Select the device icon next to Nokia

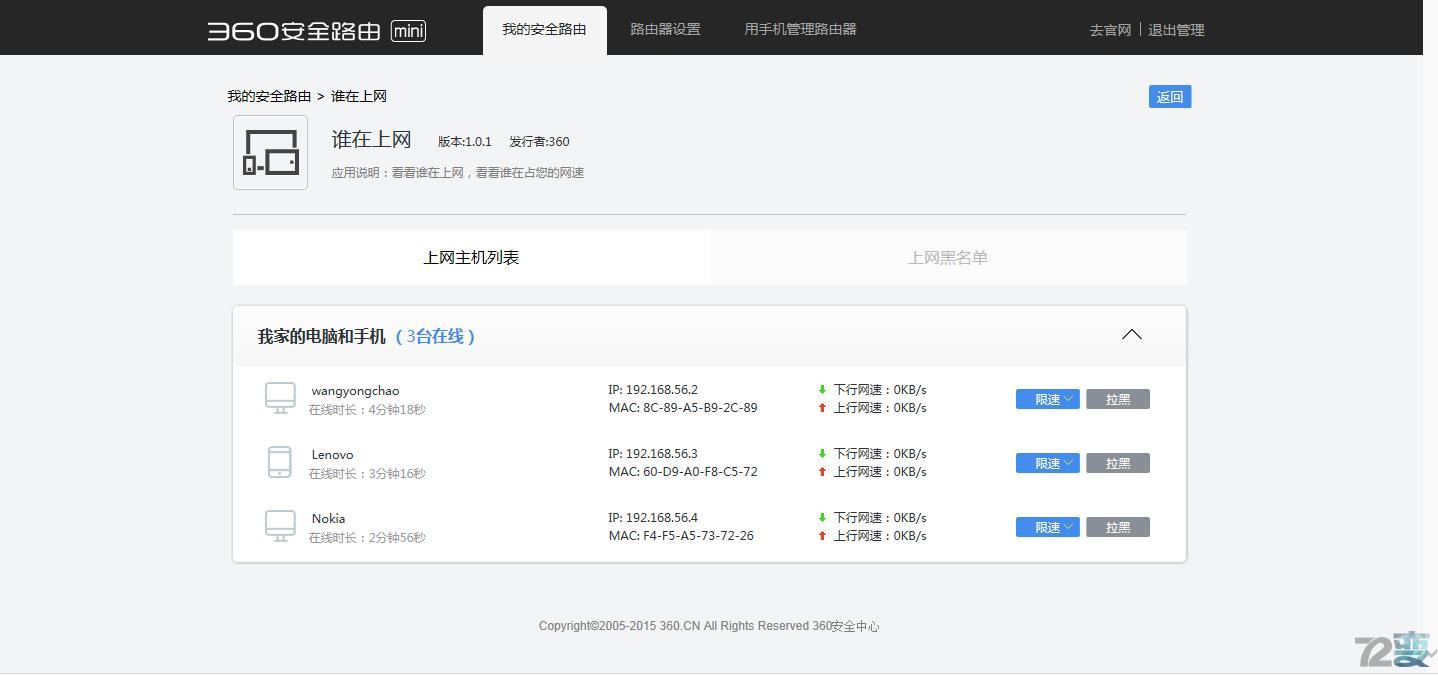(x=280, y=526)
